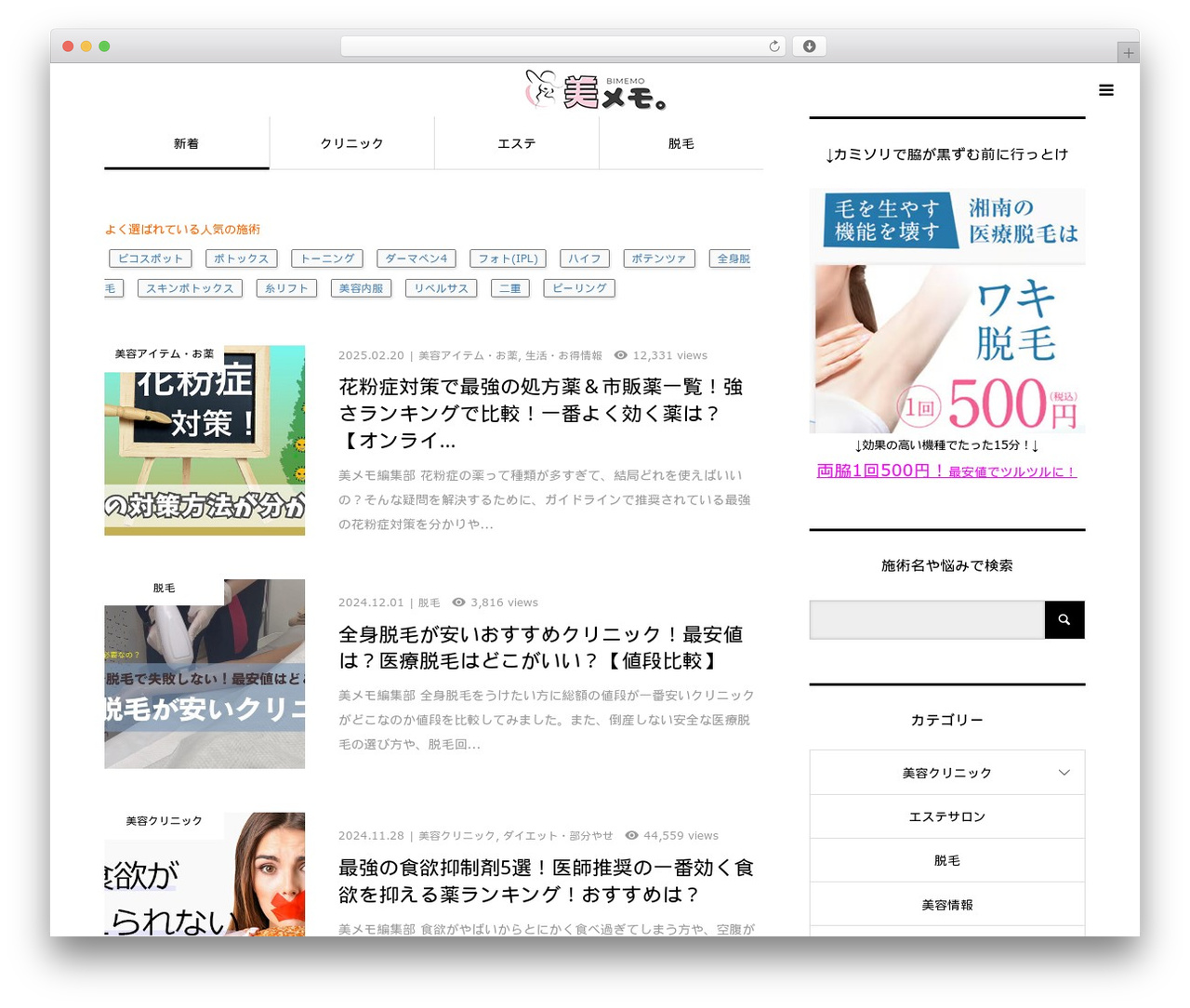Viewport: 1190px width, 1008px height.
Task: Switch to the 脱毛 tab
Action: coord(681,143)
